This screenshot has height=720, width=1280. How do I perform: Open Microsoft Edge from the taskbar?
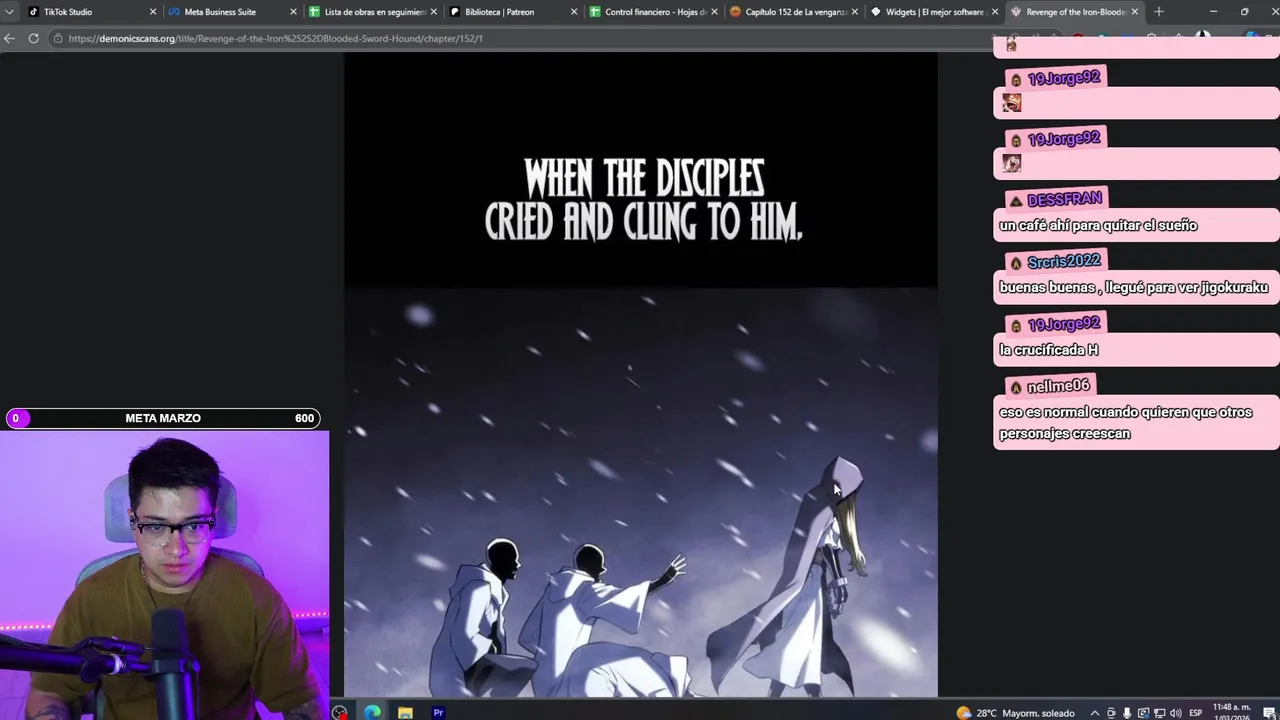coord(372,712)
